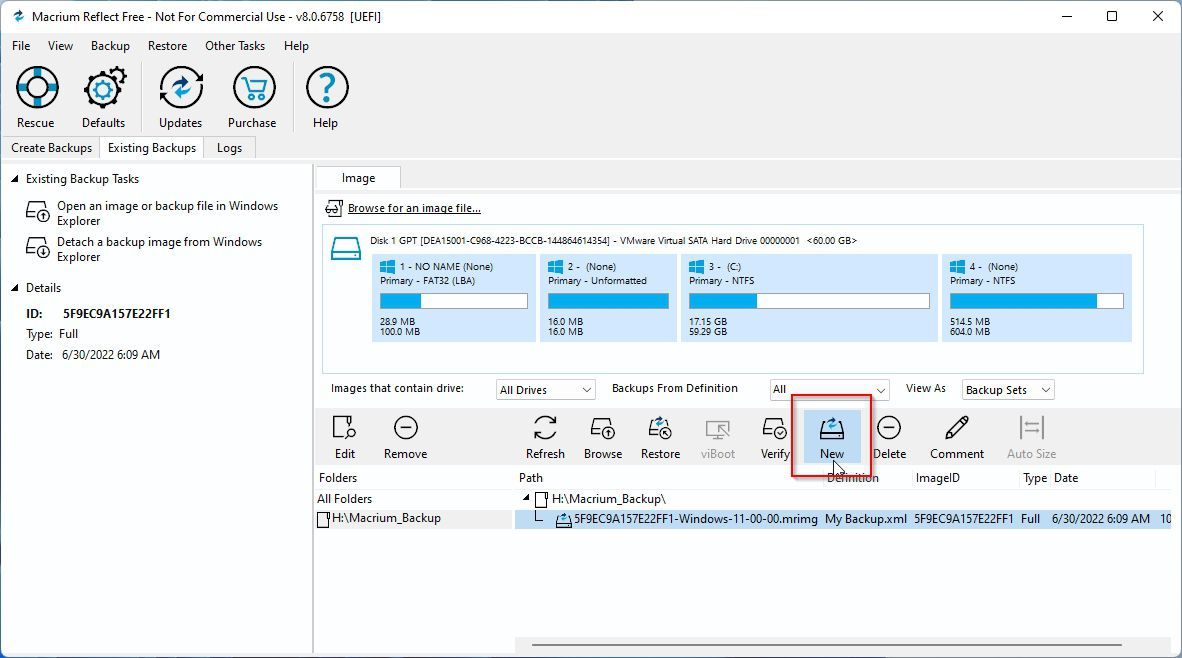This screenshot has width=1182, height=658.
Task: Open the Other Tasks menu
Action: pos(235,46)
